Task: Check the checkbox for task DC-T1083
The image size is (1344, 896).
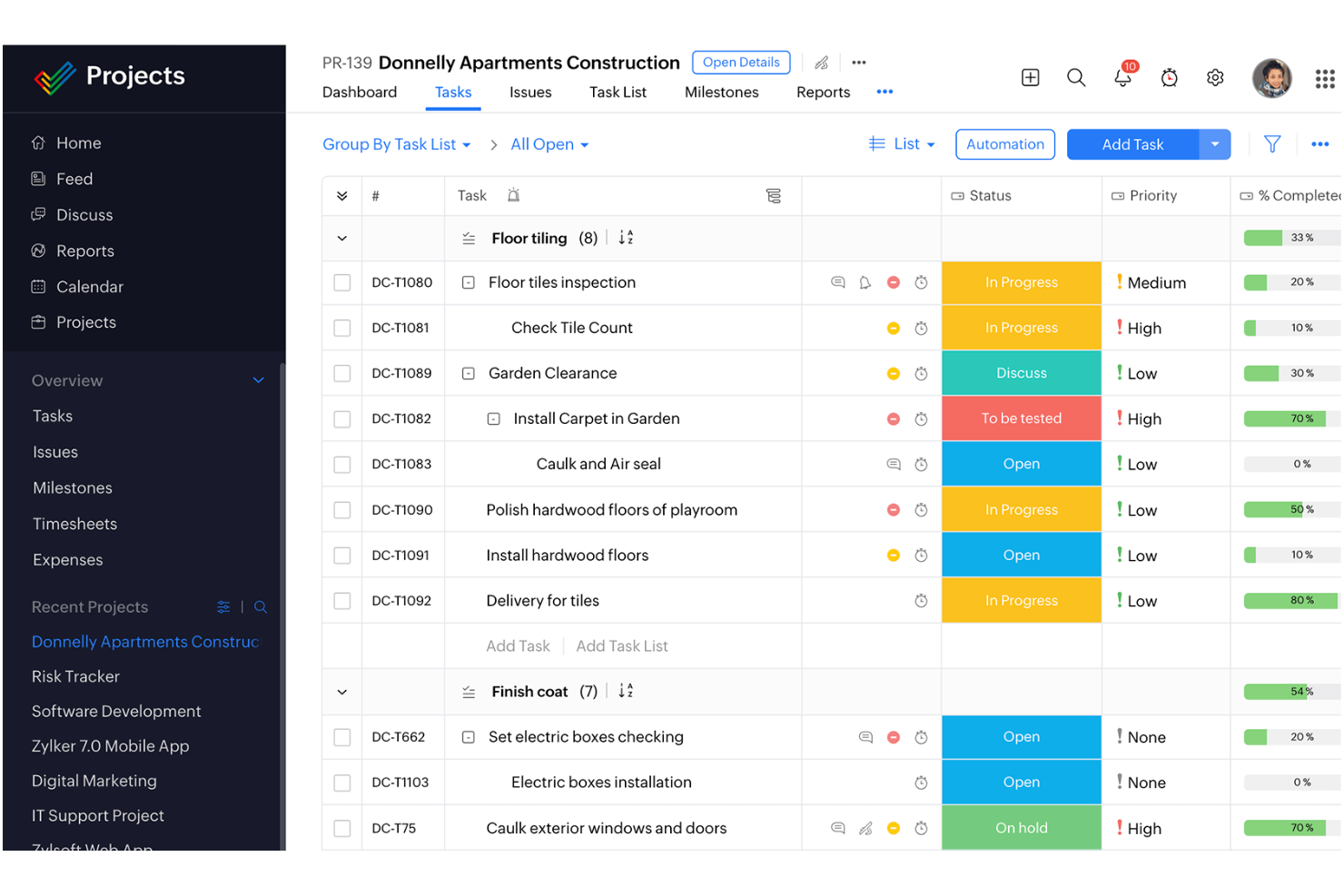Action: point(342,464)
